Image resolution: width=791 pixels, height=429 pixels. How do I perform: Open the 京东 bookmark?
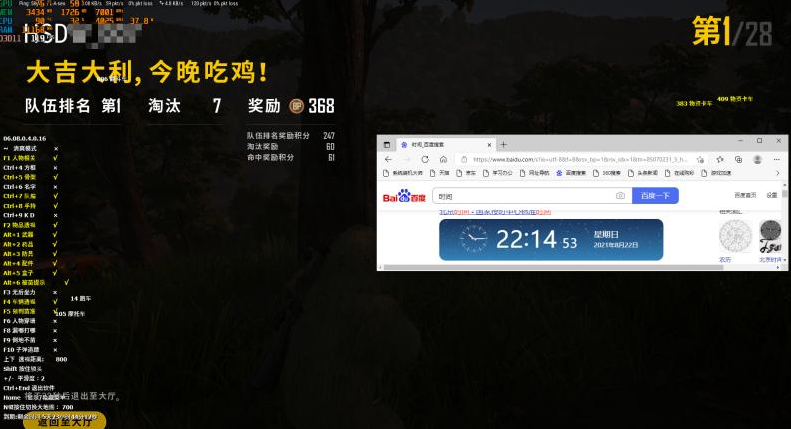[x=466, y=173]
